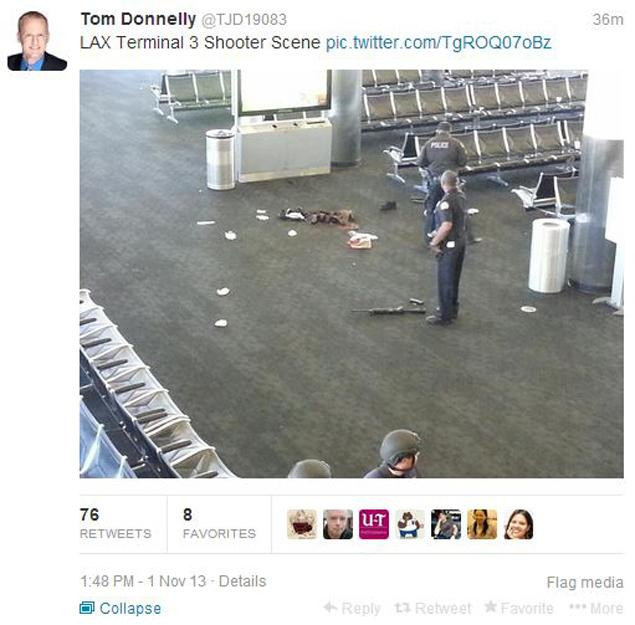Open the More options menu
Viewport: 635px width, 625px height.
click(x=596, y=608)
